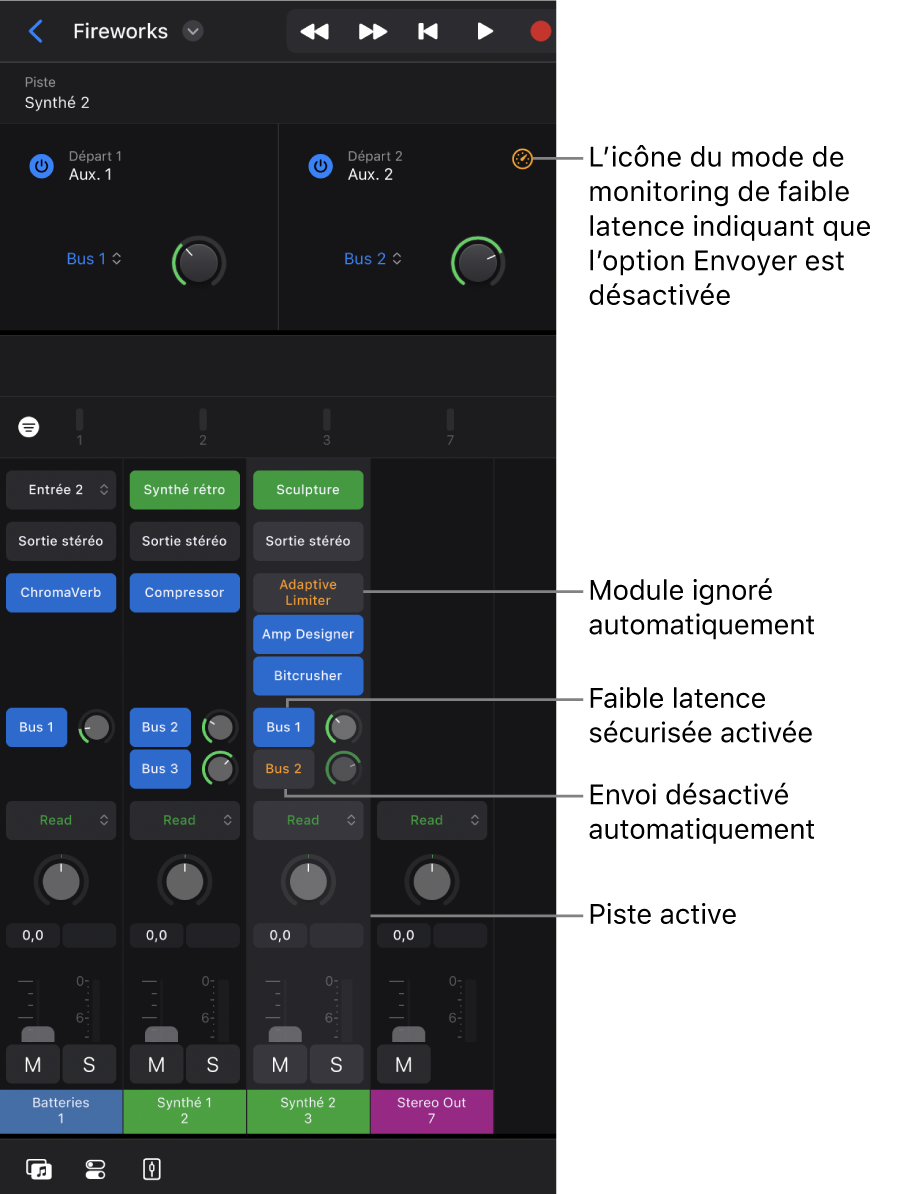Tap the channel strip fader icon in the bottom bar

(x=151, y=1169)
